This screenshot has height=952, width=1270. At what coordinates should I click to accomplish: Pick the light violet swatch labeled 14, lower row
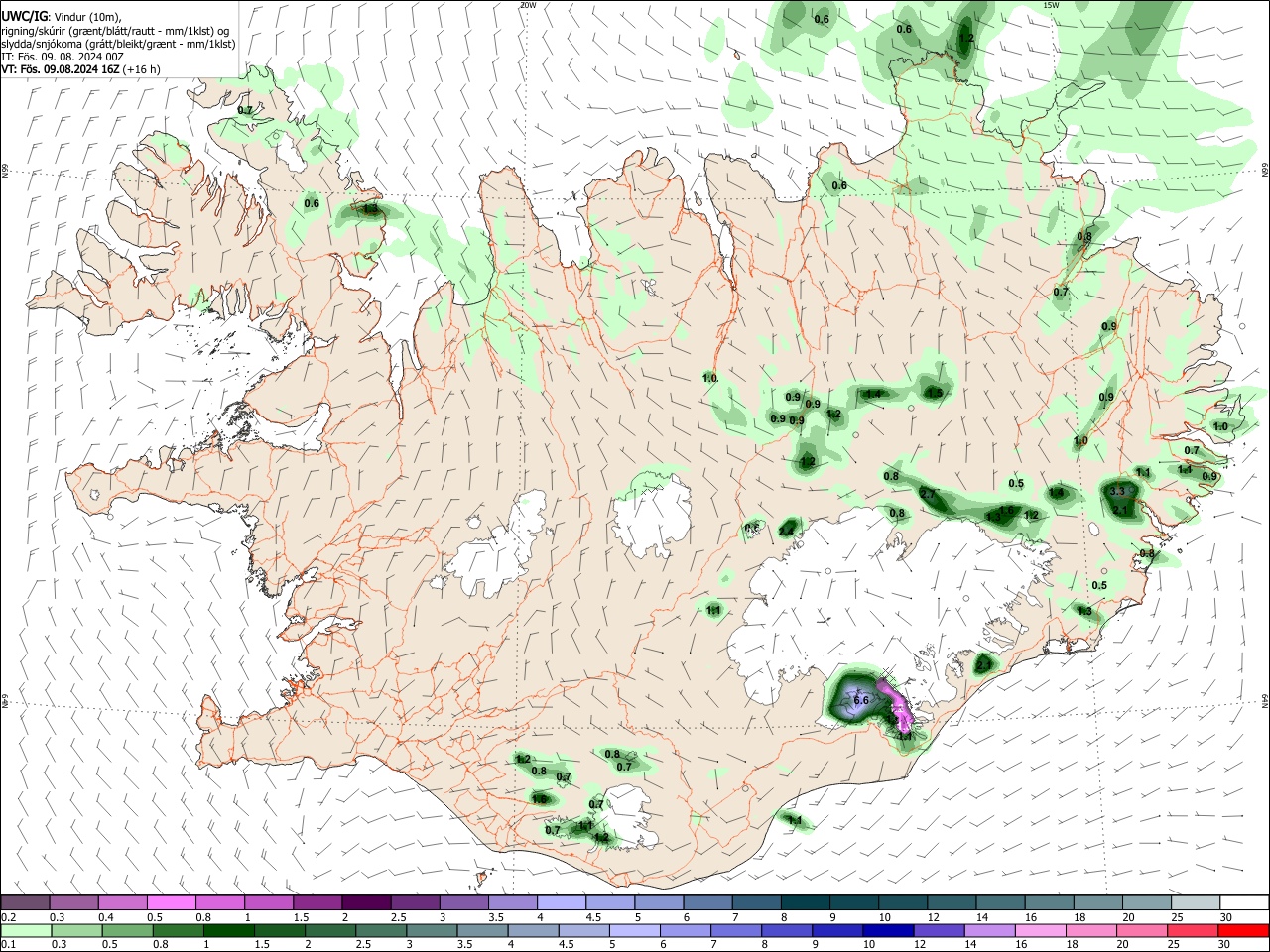[989, 930]
